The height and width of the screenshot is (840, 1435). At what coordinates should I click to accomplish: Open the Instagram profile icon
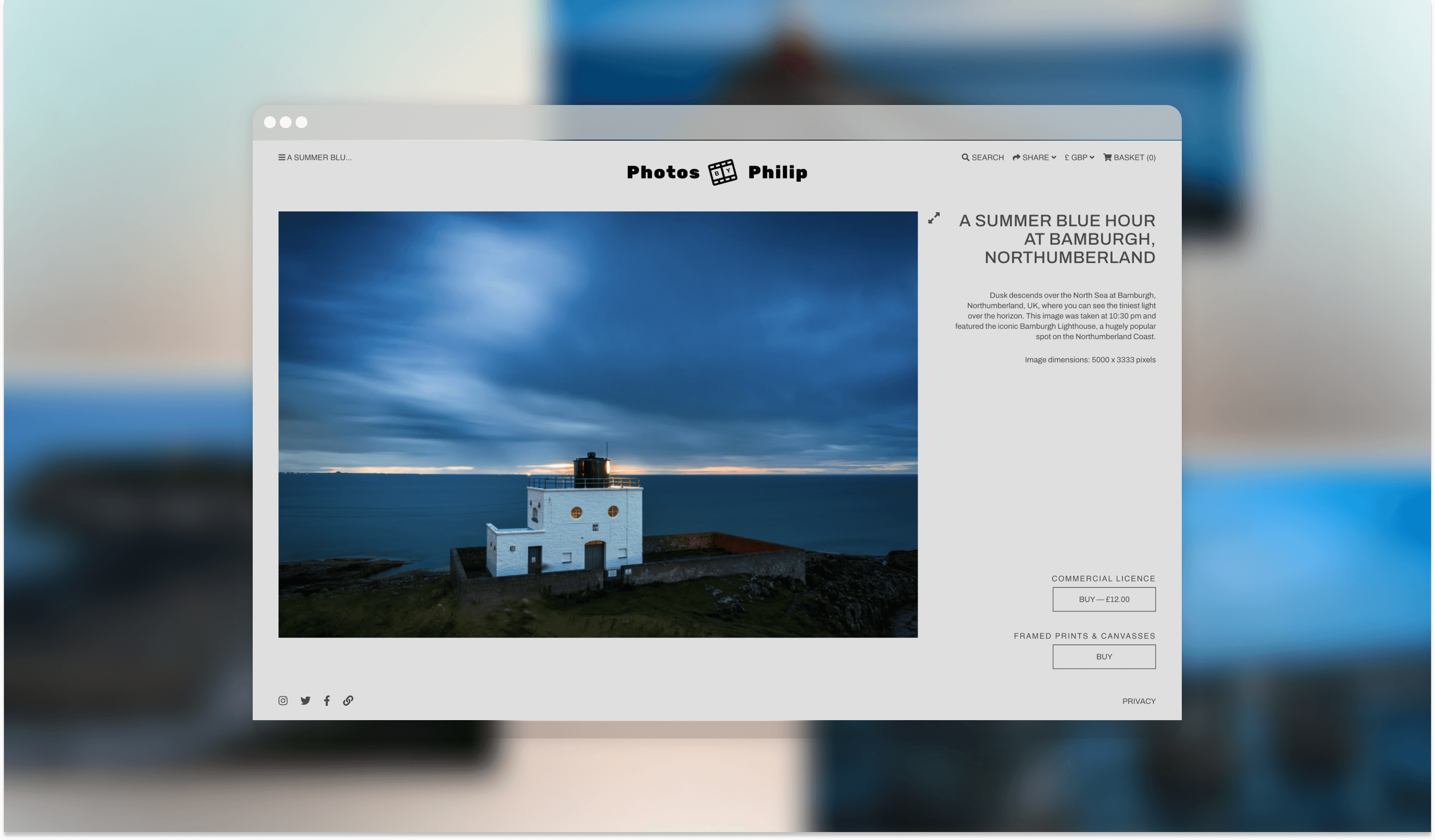click(282, 700)
